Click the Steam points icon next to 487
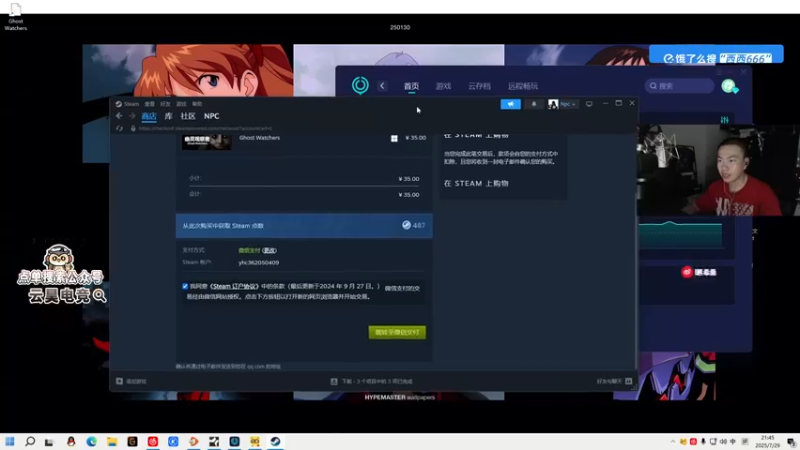 click(406, 225)
